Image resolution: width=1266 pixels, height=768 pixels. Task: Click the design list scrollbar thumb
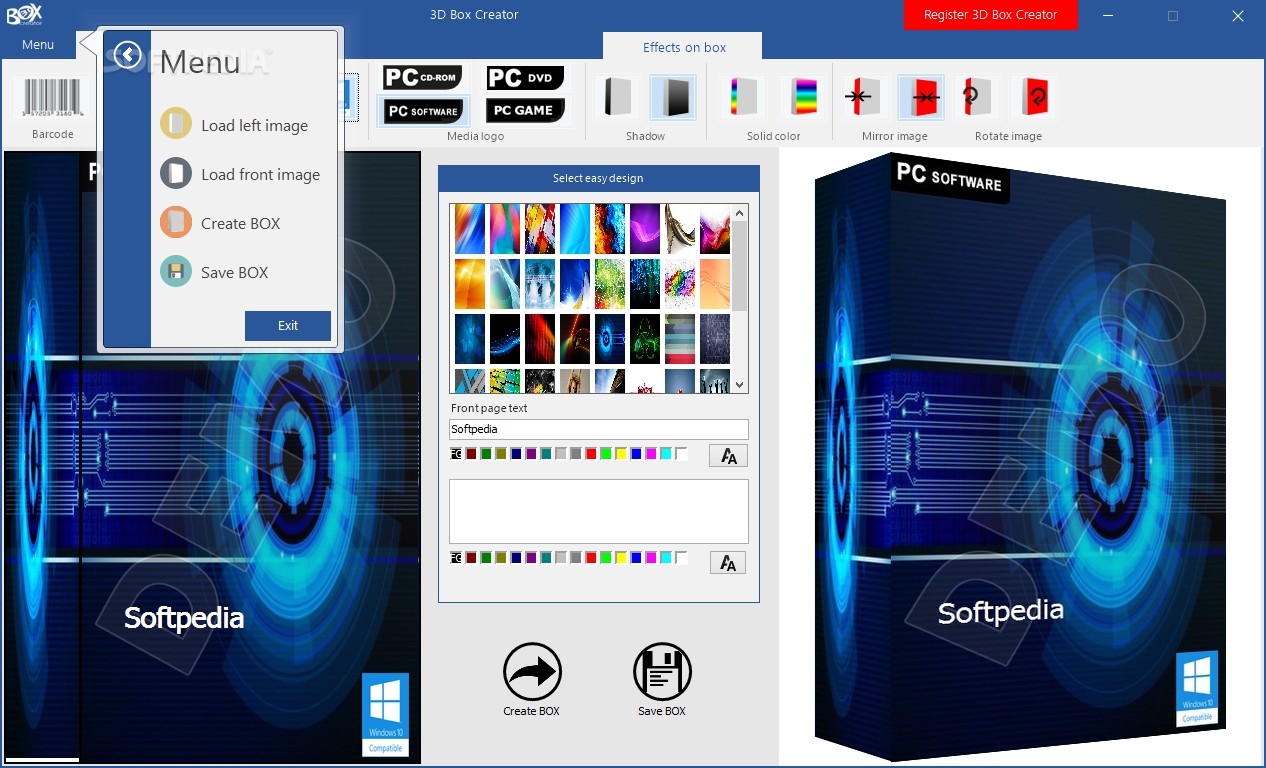click(x=740, y=266)
